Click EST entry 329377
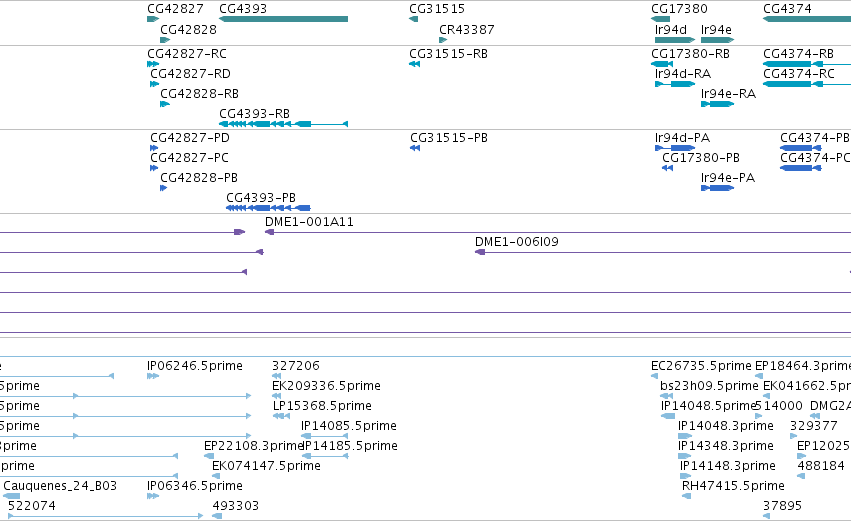 (814, 426)
